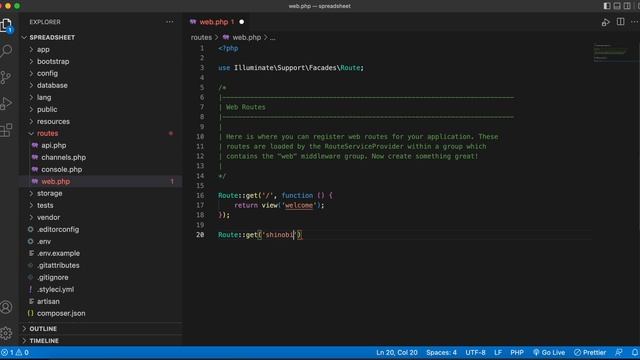This screenshot has width=640, height=360.
Task: Open Explorer more actions ellipsis
Action: click(x=169, y=22)
